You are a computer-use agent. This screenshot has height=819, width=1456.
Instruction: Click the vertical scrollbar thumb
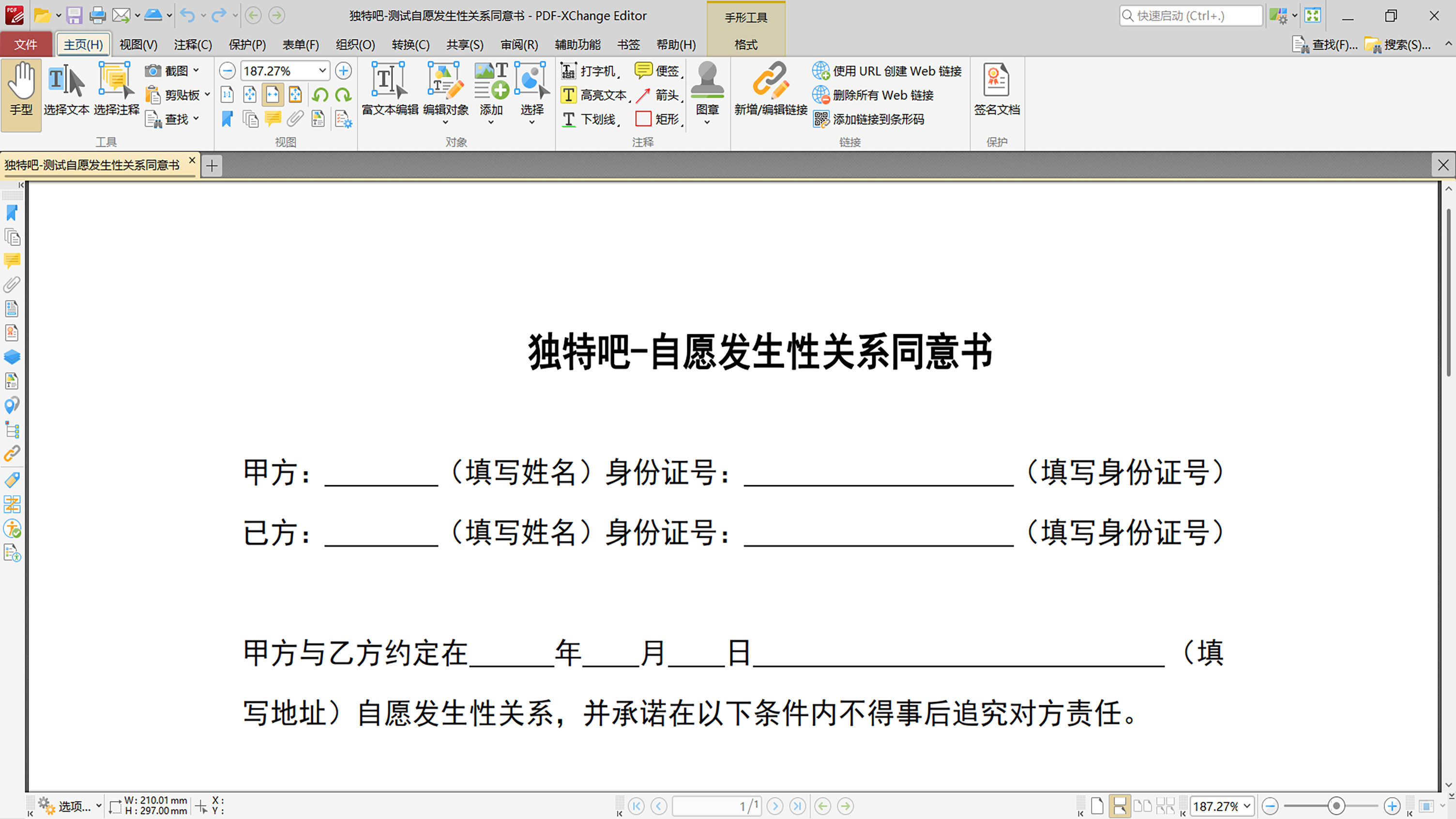1449,293
